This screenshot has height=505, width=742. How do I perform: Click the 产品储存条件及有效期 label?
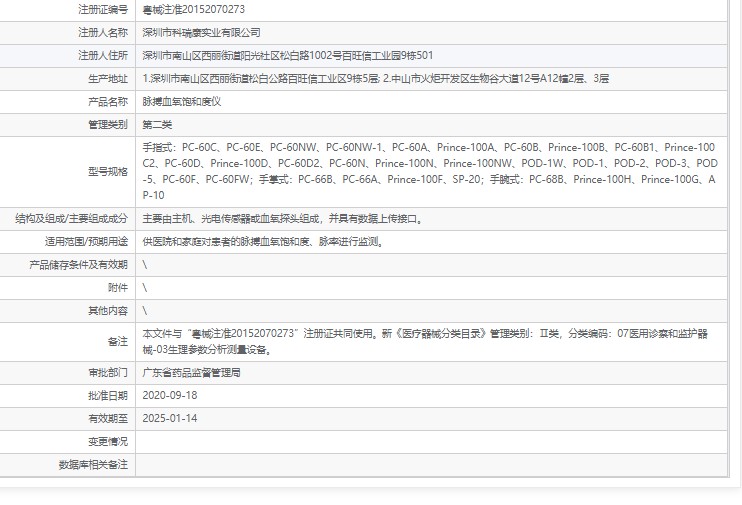(79, 265)
